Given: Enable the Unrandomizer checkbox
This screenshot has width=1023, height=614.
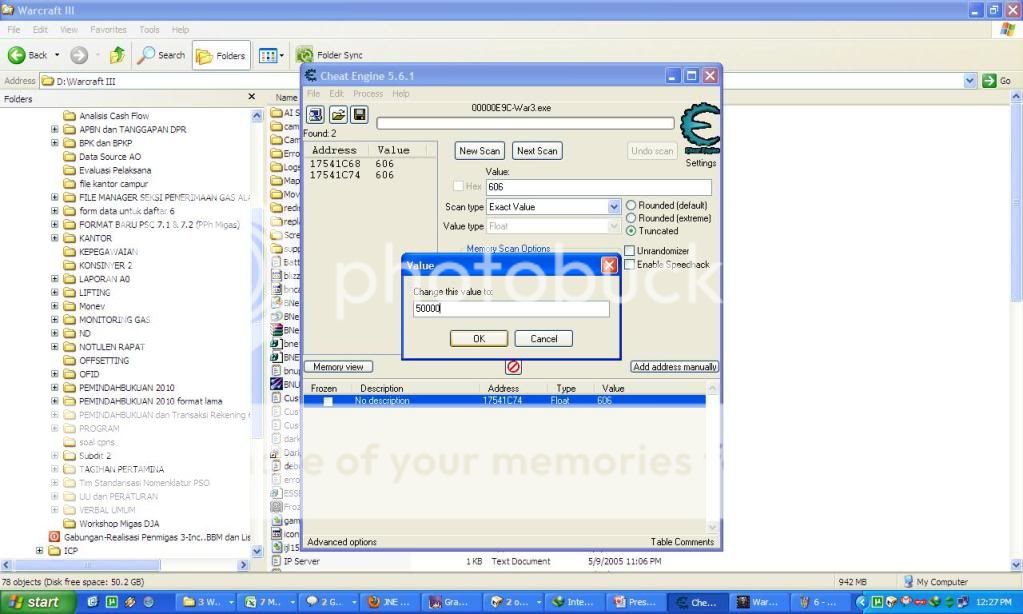Looking at the screenshot, I should 630,251.
